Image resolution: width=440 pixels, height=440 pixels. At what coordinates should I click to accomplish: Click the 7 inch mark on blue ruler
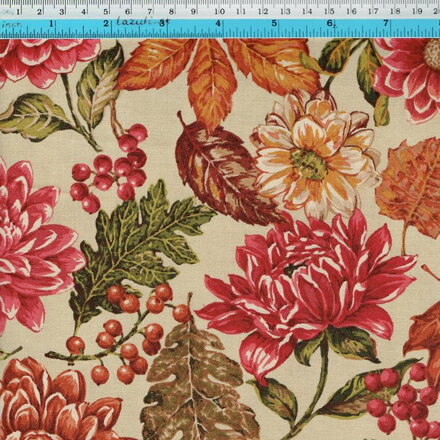386,24
